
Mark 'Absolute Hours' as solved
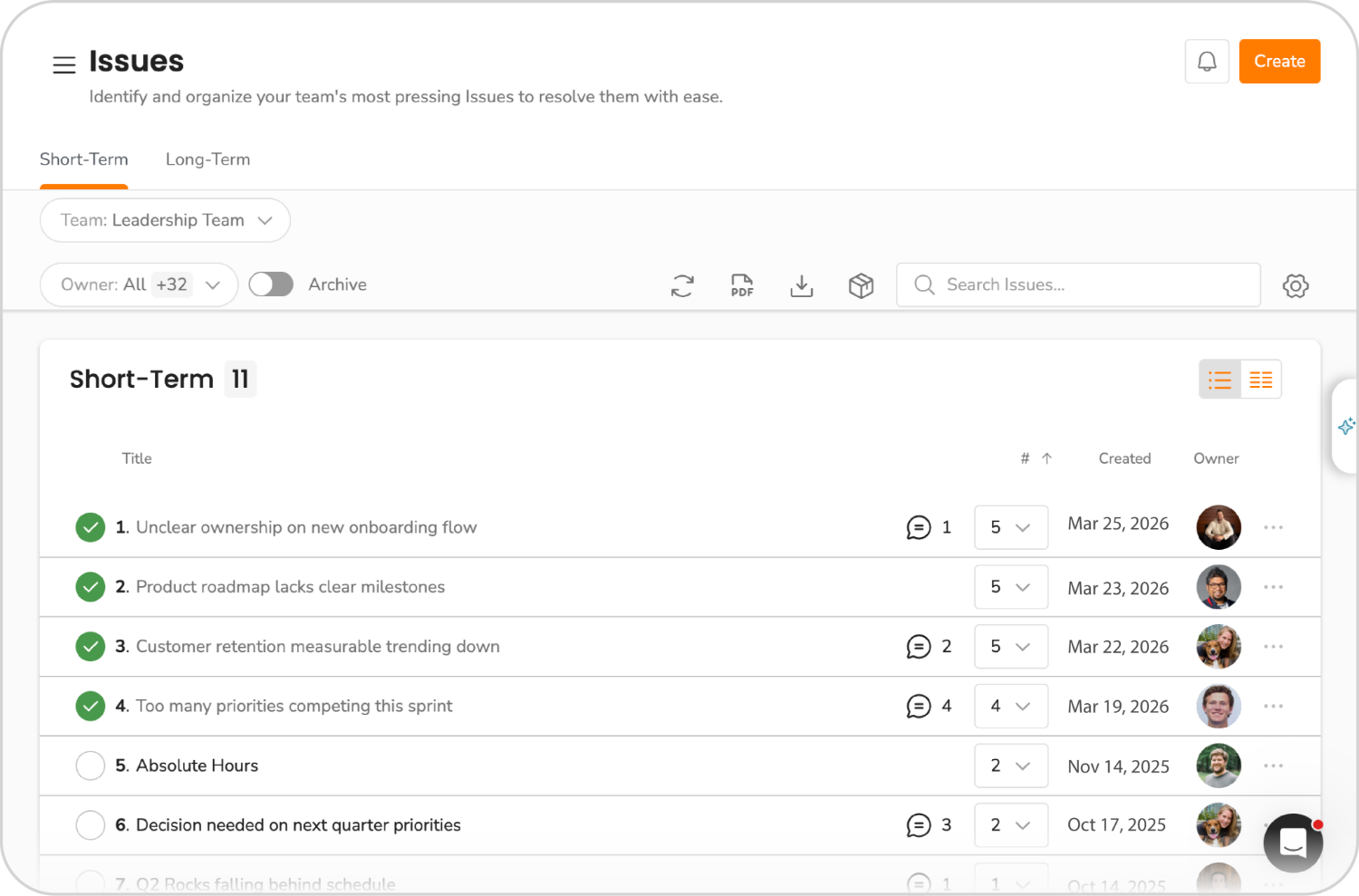(x=90, y=766)
